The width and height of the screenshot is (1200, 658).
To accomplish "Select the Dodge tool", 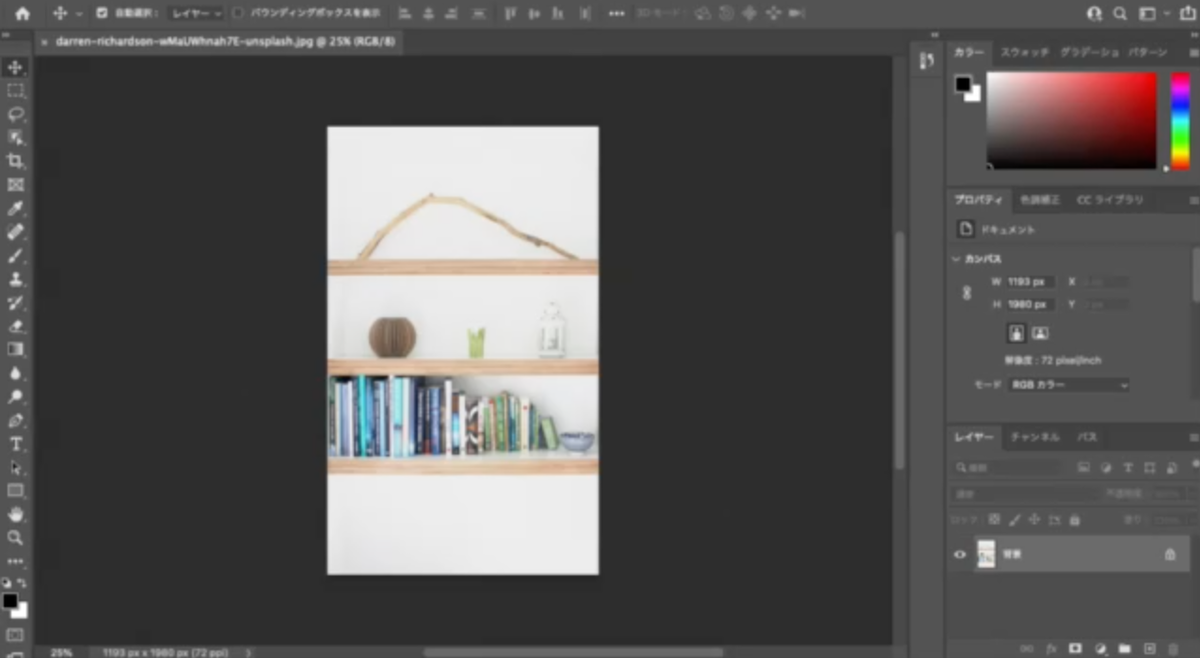I will point(15,397).
